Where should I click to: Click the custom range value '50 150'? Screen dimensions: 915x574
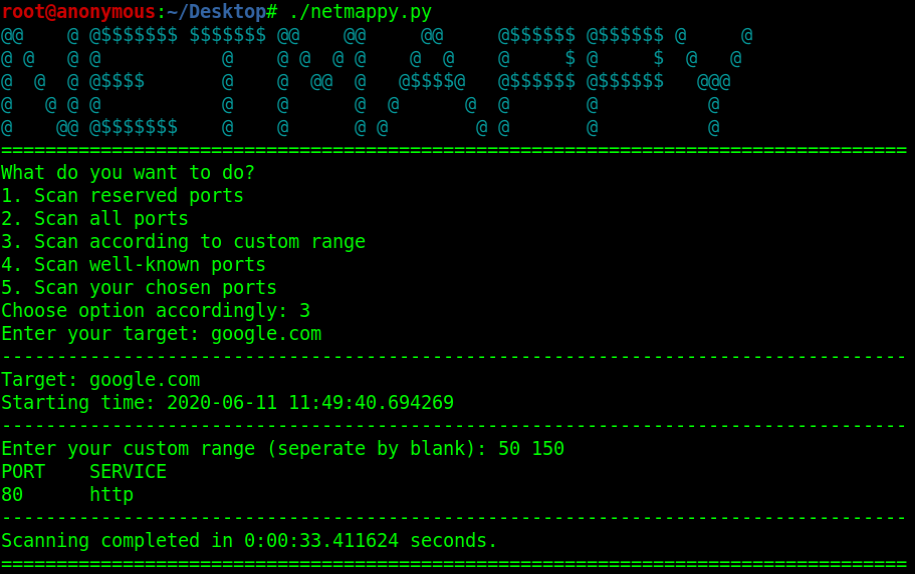pyautogui.click(x=531, y=449)
